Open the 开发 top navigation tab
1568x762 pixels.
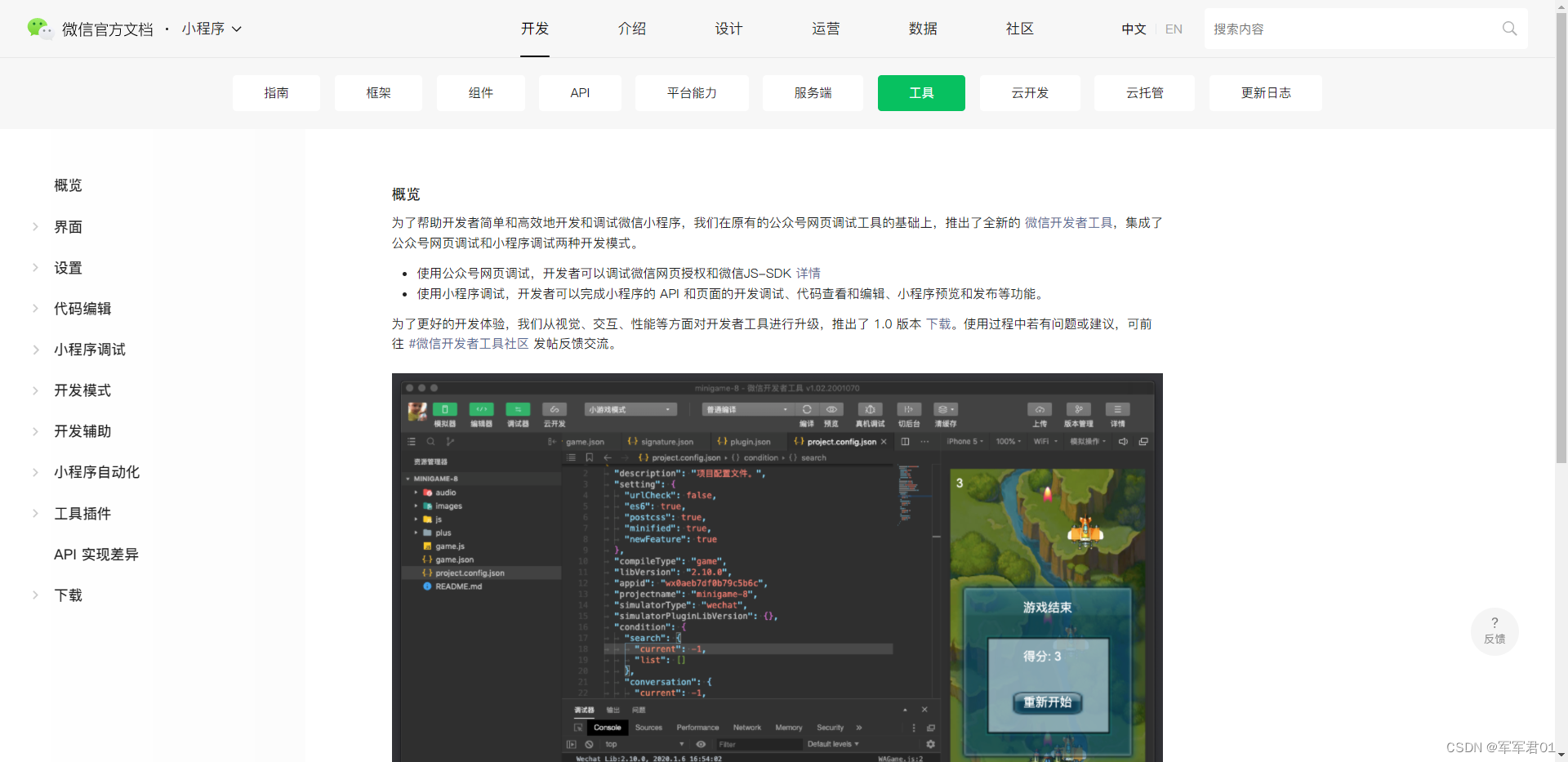click(535, 29)
